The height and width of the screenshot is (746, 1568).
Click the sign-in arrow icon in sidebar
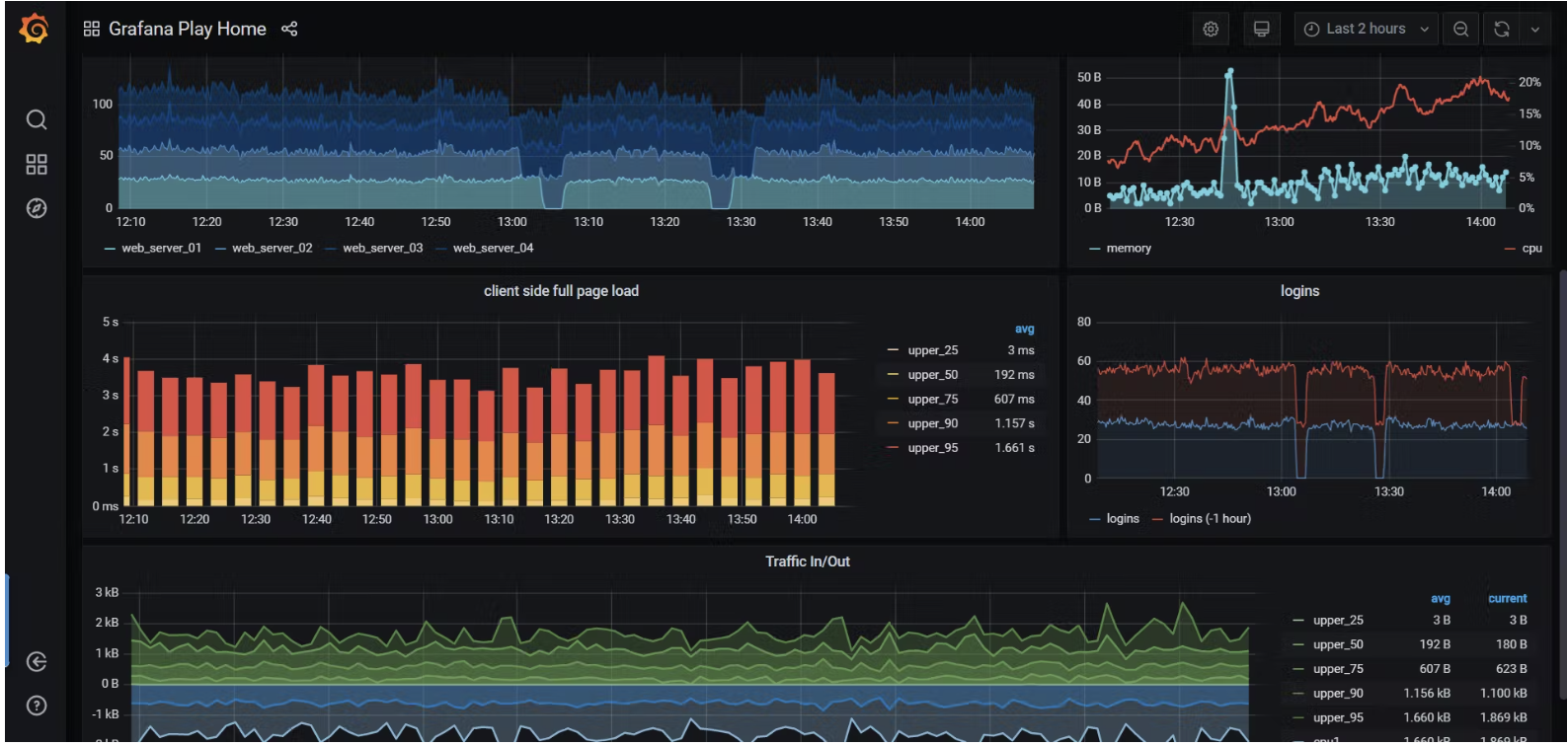point(37,661)
